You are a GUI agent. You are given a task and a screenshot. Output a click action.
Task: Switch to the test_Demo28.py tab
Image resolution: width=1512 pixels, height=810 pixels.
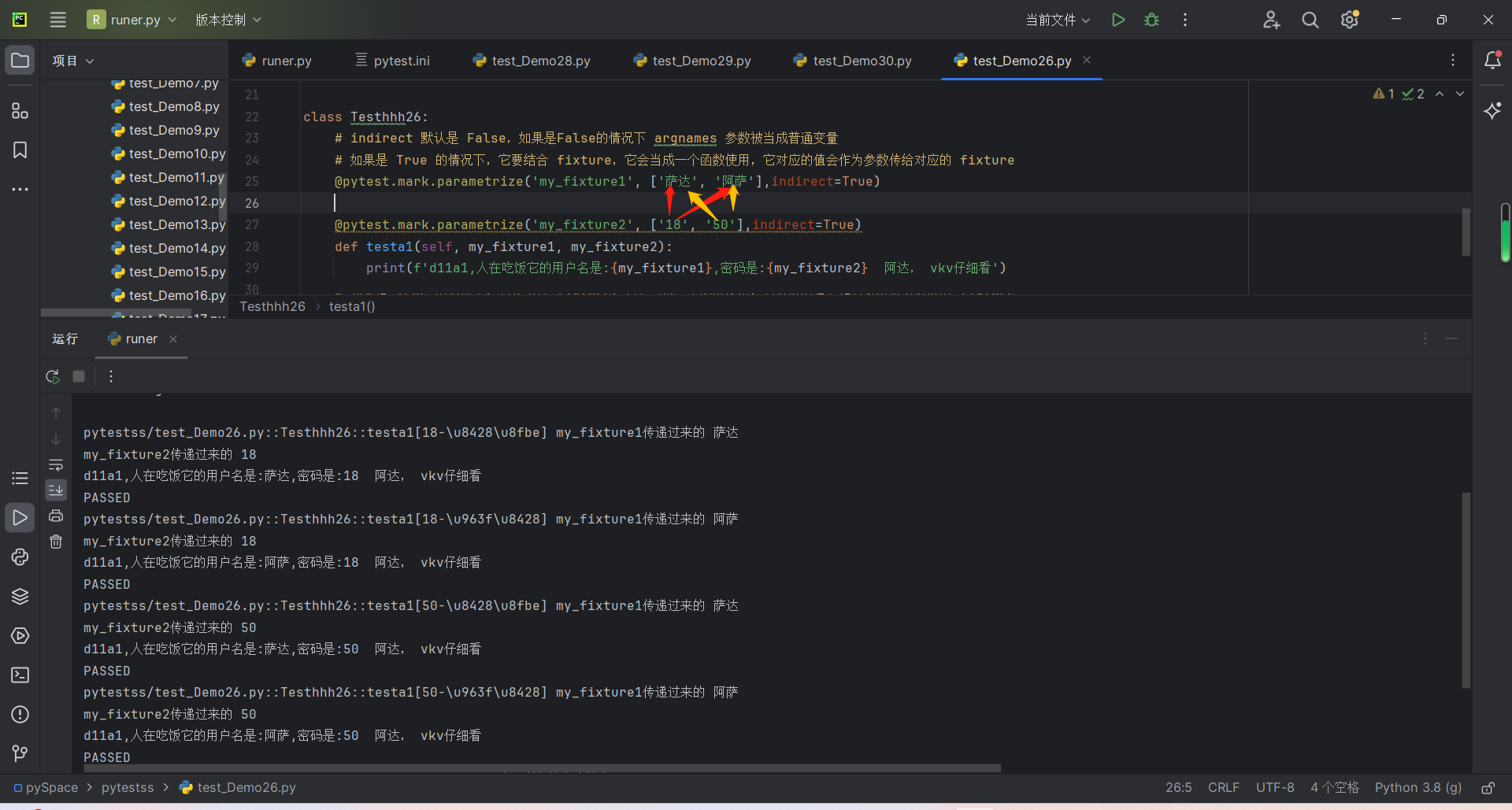tap(532, 61)
